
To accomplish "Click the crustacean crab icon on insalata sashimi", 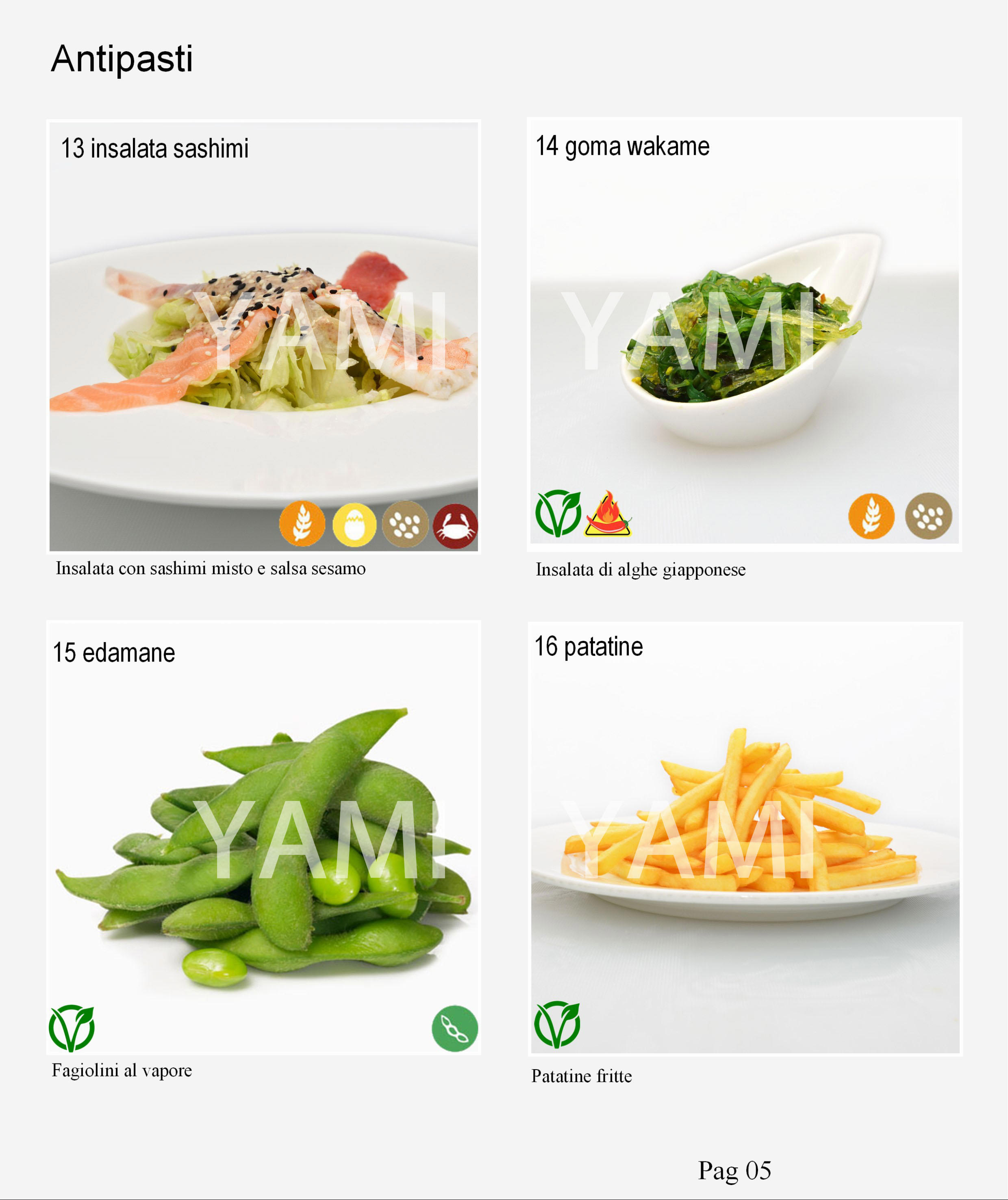I will 455,526.
